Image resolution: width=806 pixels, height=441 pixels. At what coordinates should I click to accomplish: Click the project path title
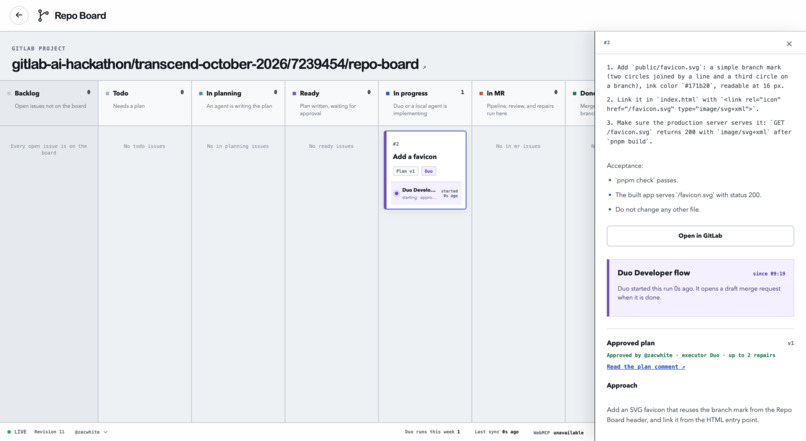[x=215, y=64]
